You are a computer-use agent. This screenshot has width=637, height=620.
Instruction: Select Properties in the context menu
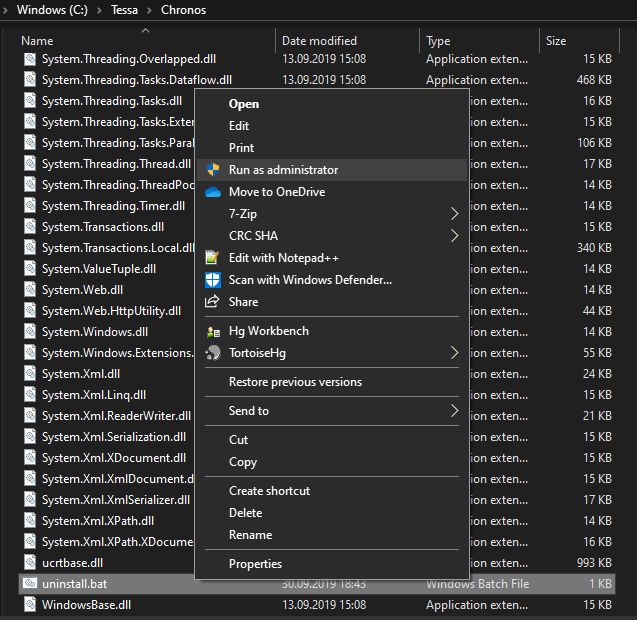click(255, 564)
